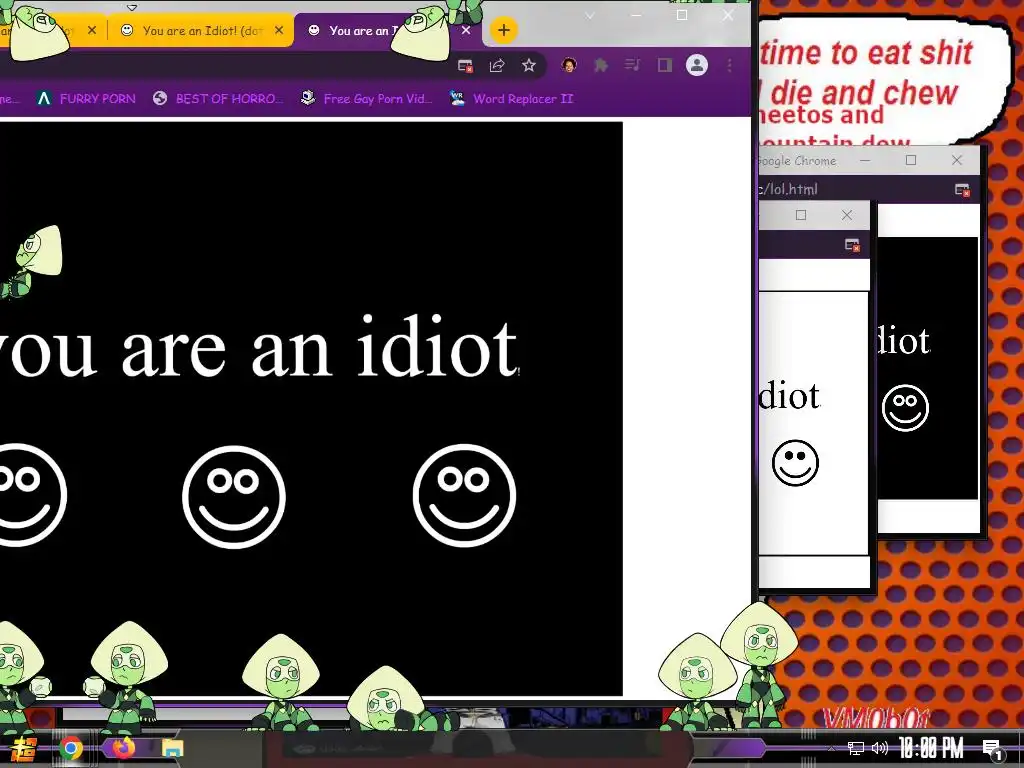Viewport: 1024px width, 768px height.
Task: Switch to the 'You are an Idiot! (dot' tab
Action: (201, 31)
